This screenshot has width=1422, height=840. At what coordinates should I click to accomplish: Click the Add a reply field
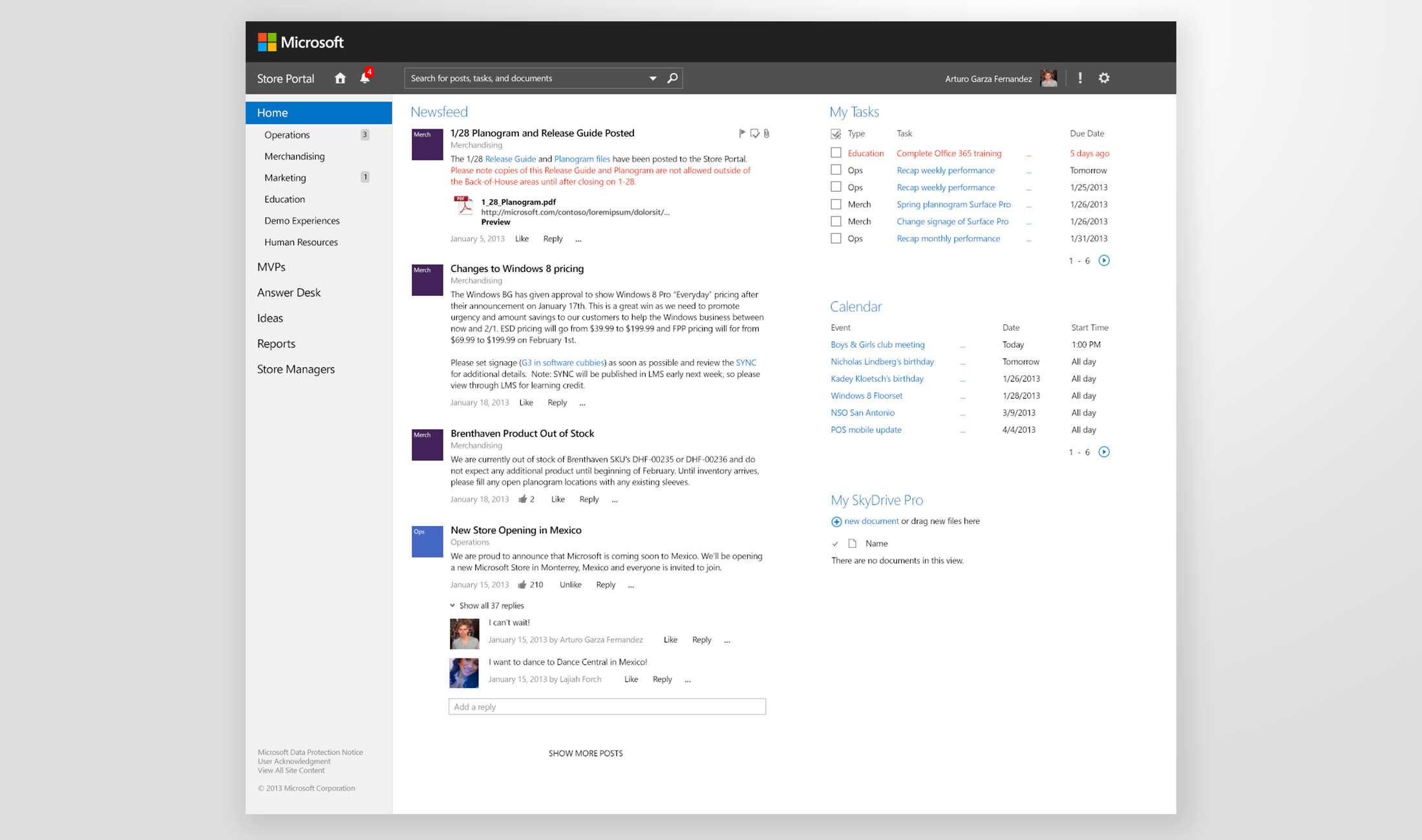click(607, 706)
